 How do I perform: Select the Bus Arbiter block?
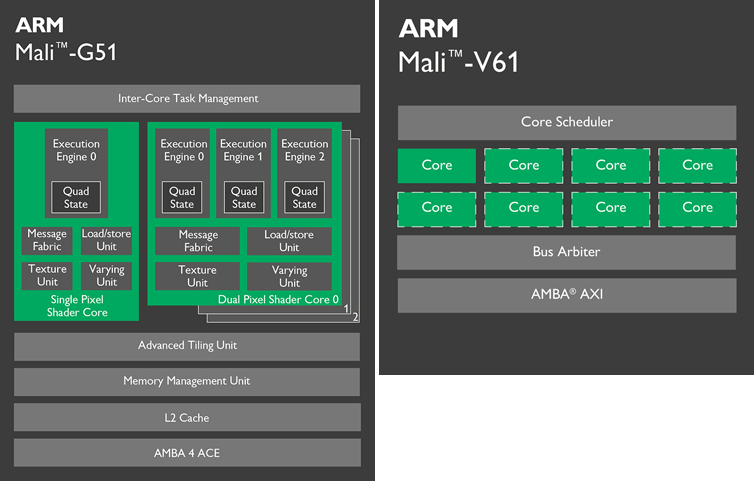pyautogui.click(x=566, y=252)
